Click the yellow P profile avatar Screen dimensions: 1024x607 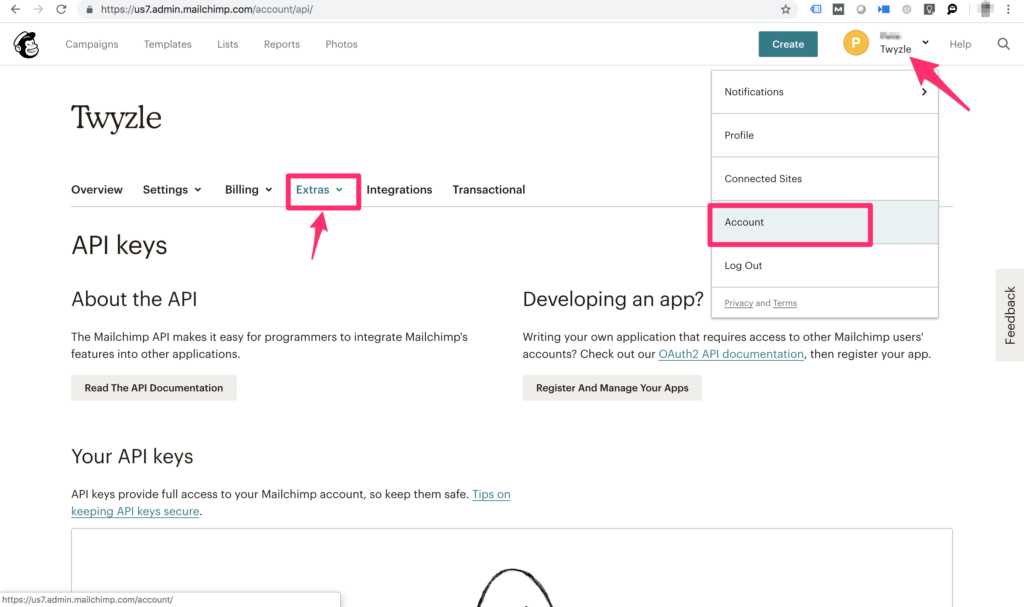855,44
